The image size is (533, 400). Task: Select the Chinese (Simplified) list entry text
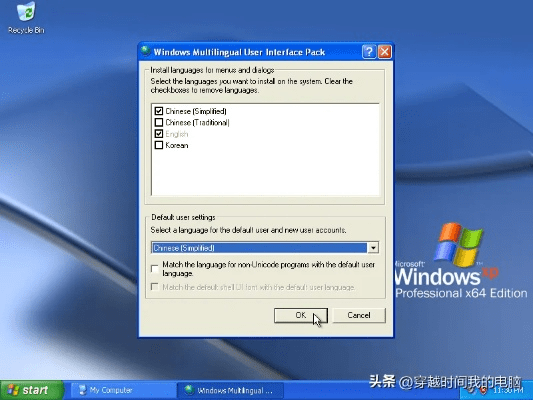tap(196, 111)
